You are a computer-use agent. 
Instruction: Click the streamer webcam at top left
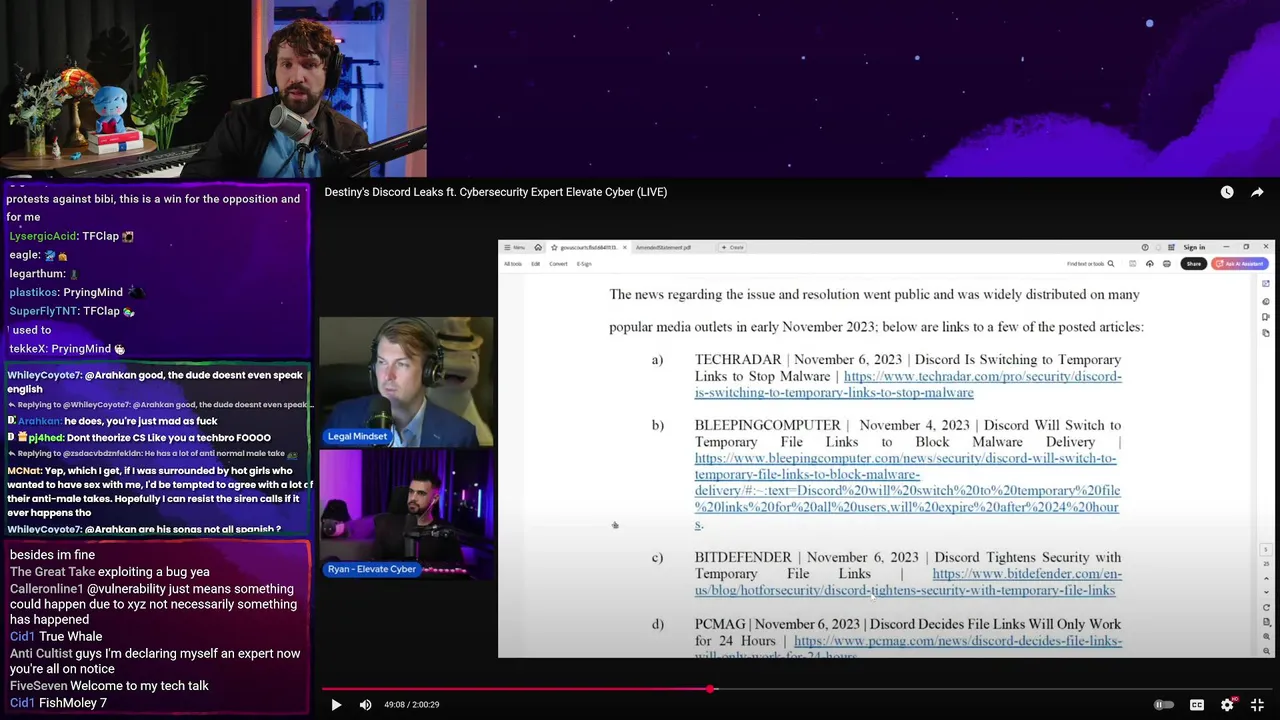[x=213, y=89]
